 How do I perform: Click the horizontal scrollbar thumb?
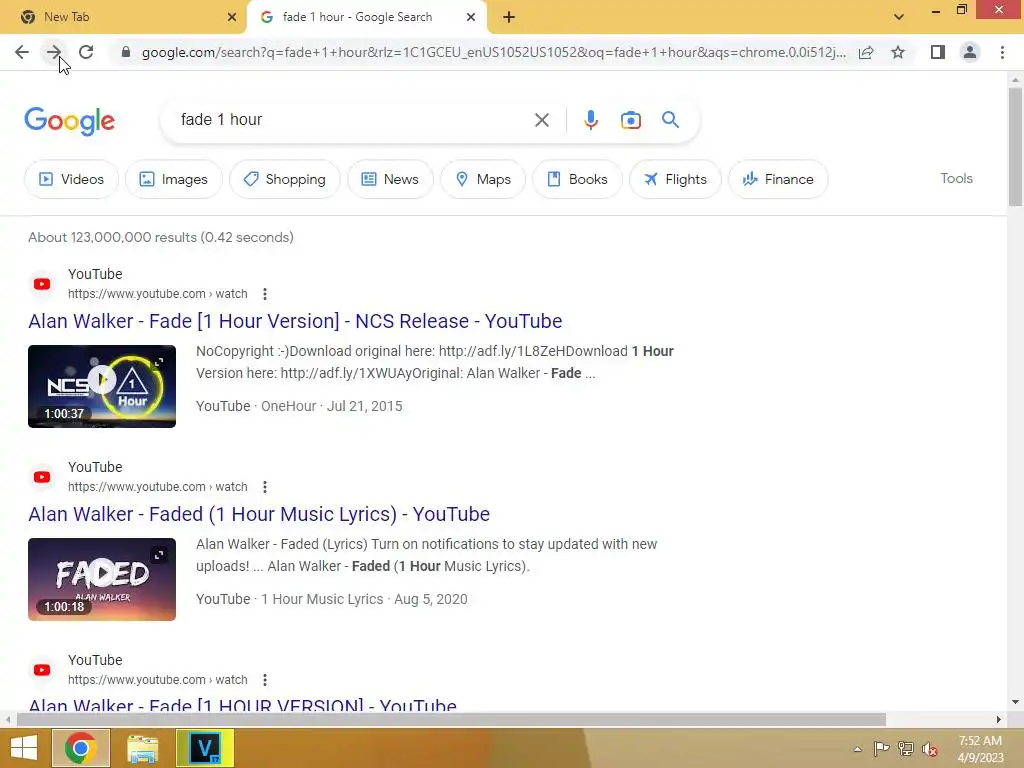click(x=451, y=720)
